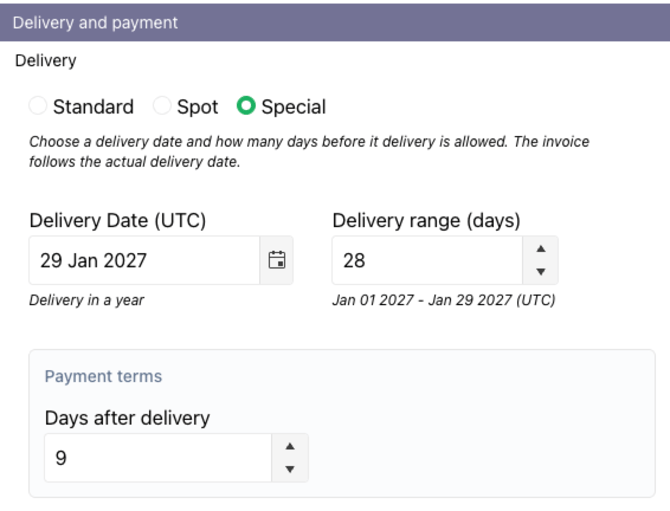Viewport: 670px width, 511px height.
Task: Click the Days after delivery label
Action: (127, 418)
